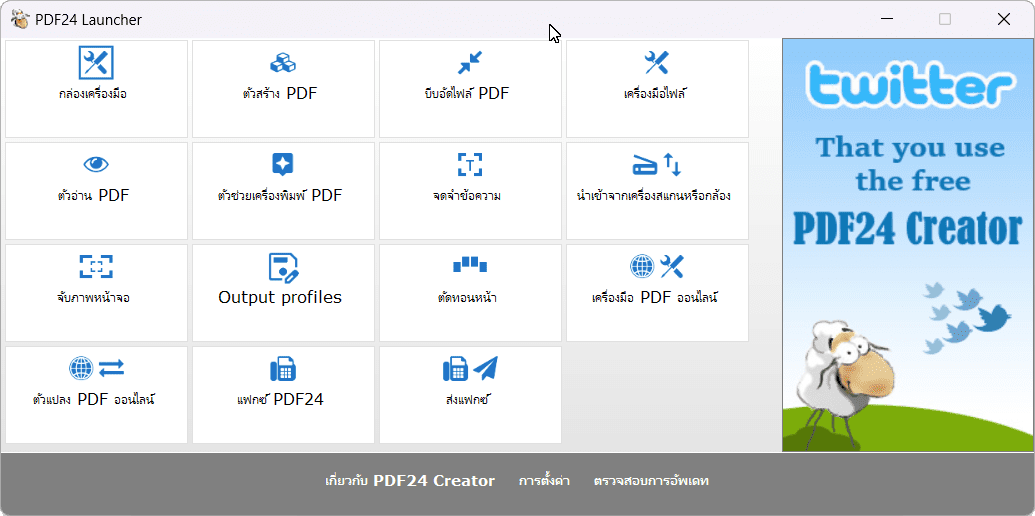The image size is (1035, 516).
Task: Click the screen capture icon
Action: (96, 267)
